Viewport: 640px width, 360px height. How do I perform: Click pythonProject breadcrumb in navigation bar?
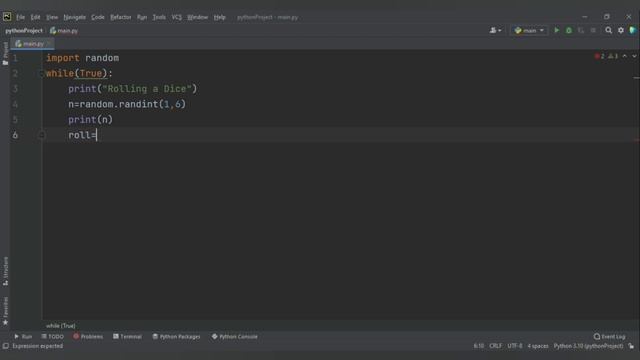(x=24, y=31)
